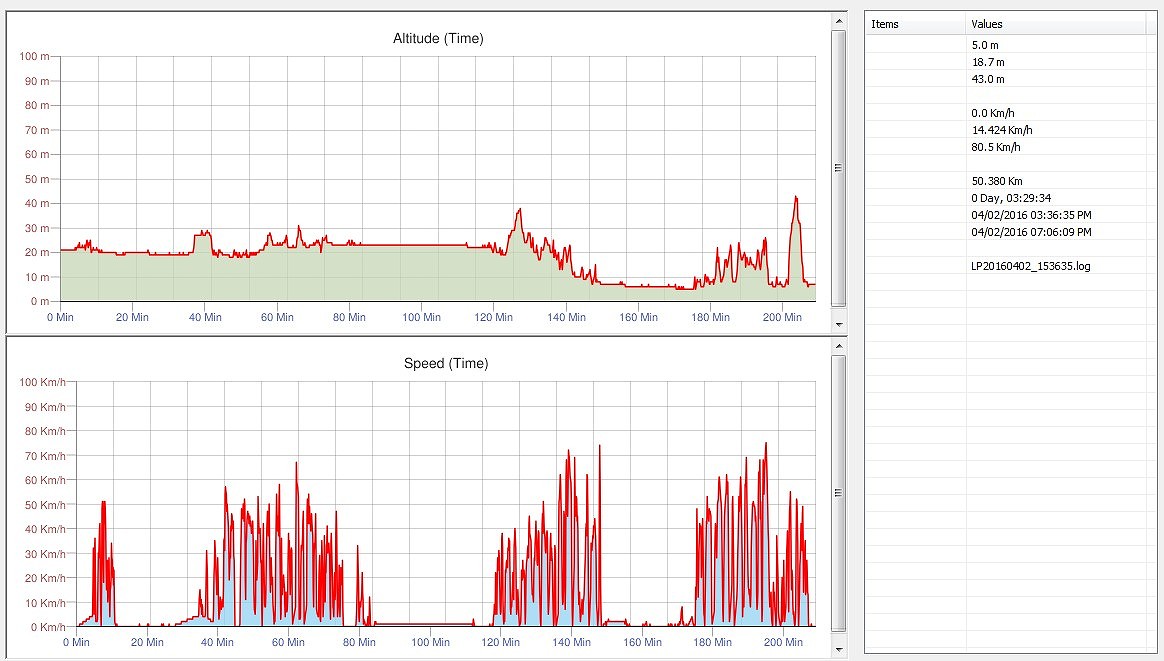This screenshot has width=1164, height=661.
Task: Click the up arrow on the Speed chart scrollbar
Action: (x=838, y=344)
